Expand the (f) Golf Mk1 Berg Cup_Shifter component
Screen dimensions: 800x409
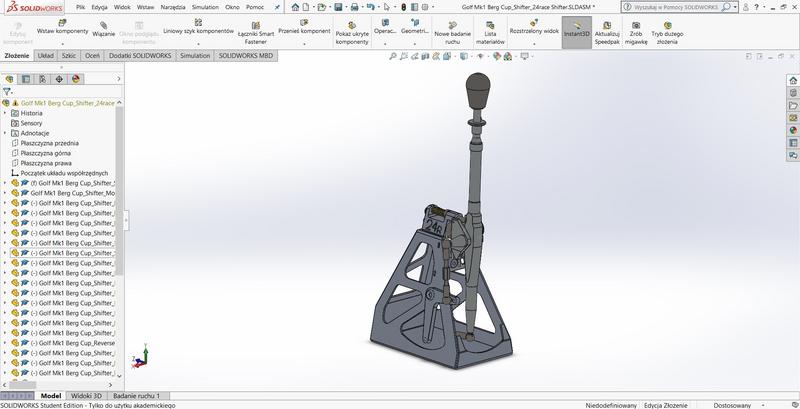pos(5,183)
